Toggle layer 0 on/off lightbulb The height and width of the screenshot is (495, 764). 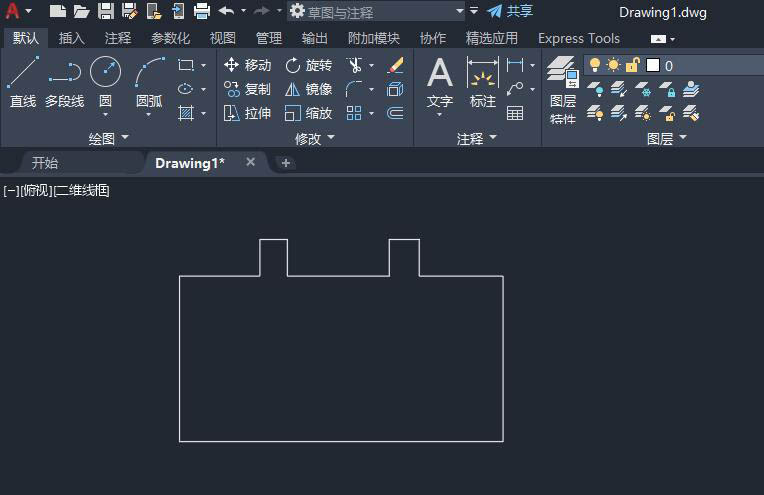point(594,65)
